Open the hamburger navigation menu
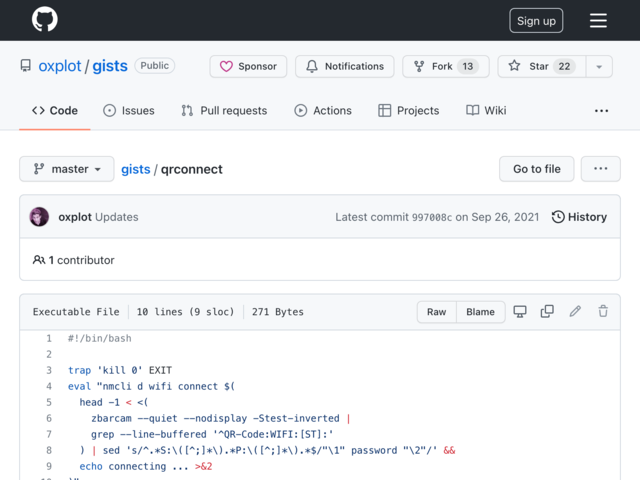Viewport: 640px width, 480px height. (598, 20)
